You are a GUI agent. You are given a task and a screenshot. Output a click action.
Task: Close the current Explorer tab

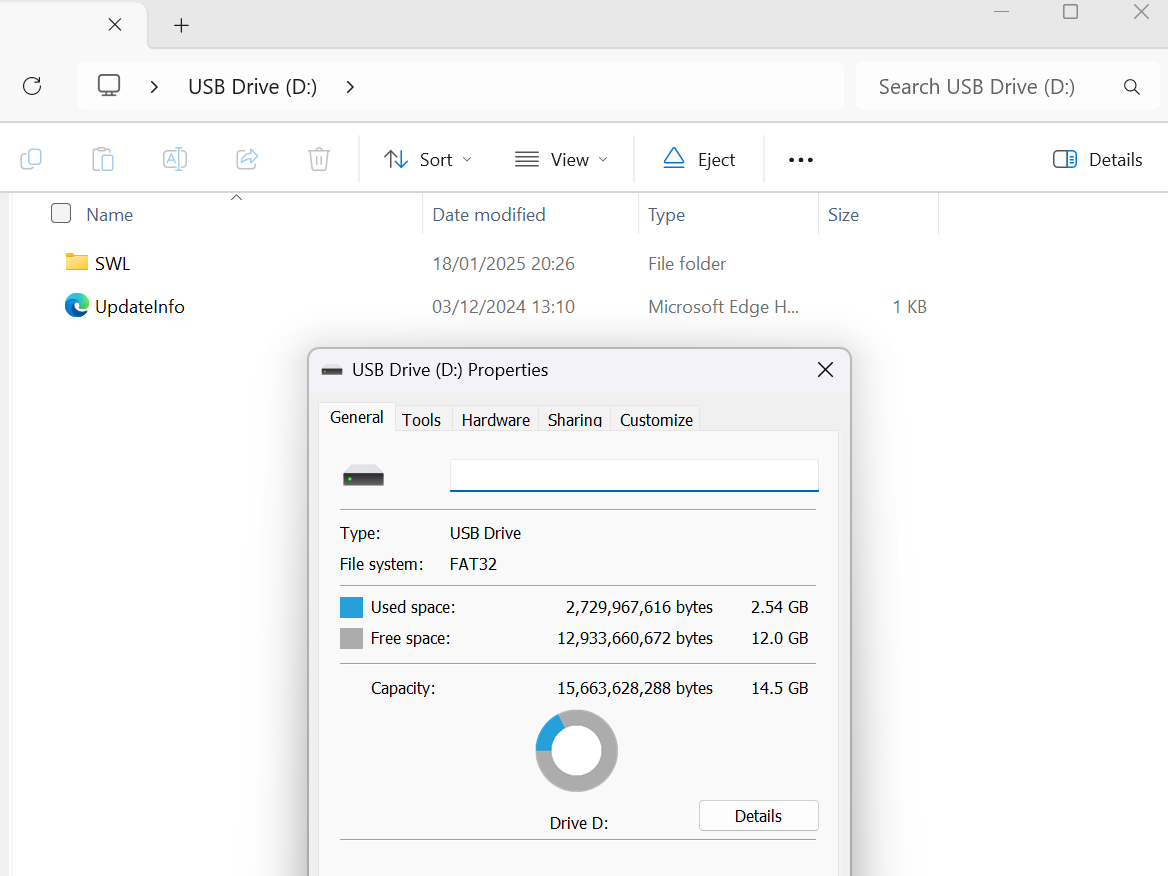[115, 25]
